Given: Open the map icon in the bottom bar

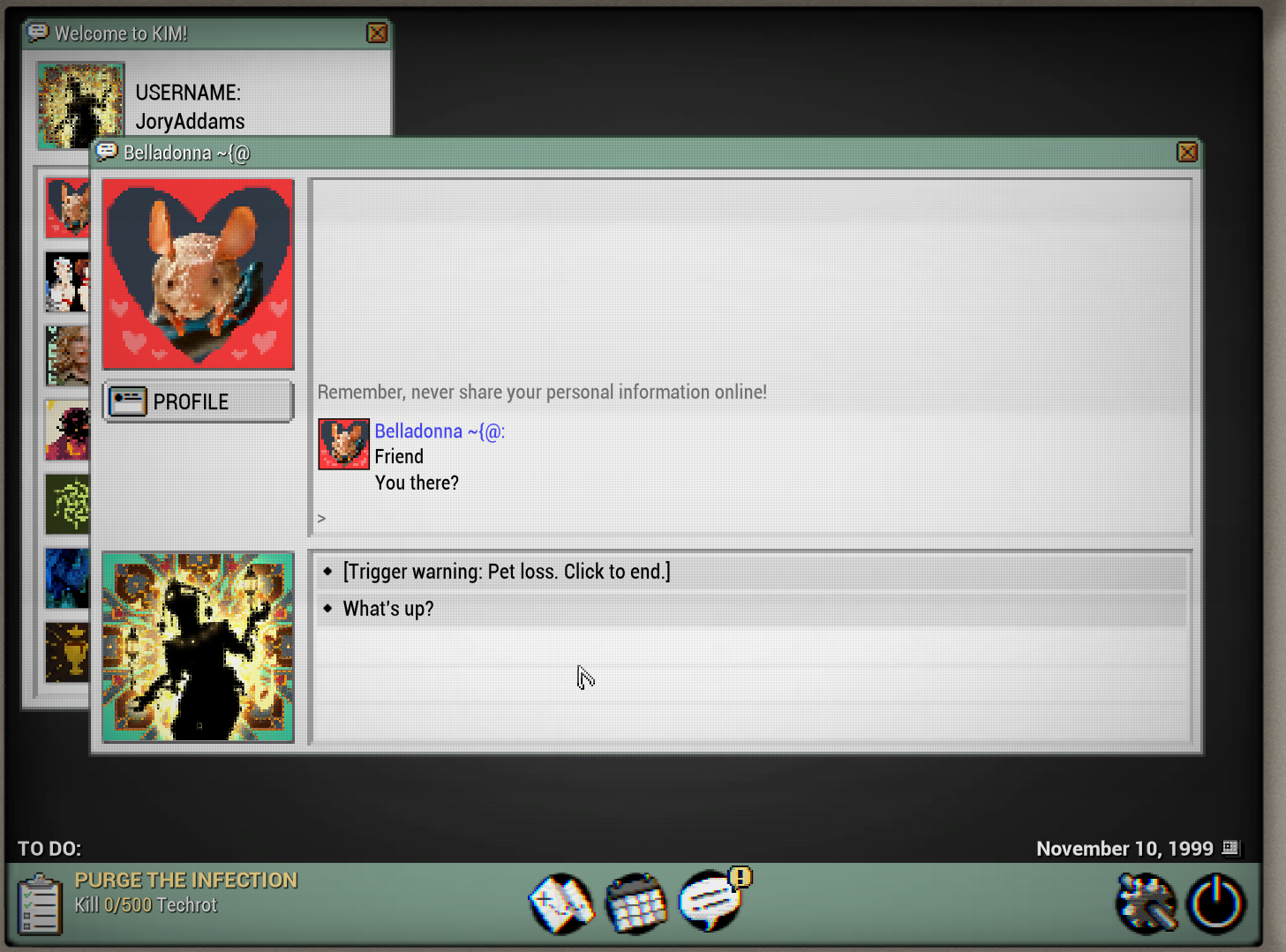Looking at the screenshot, I should [562, 903].
